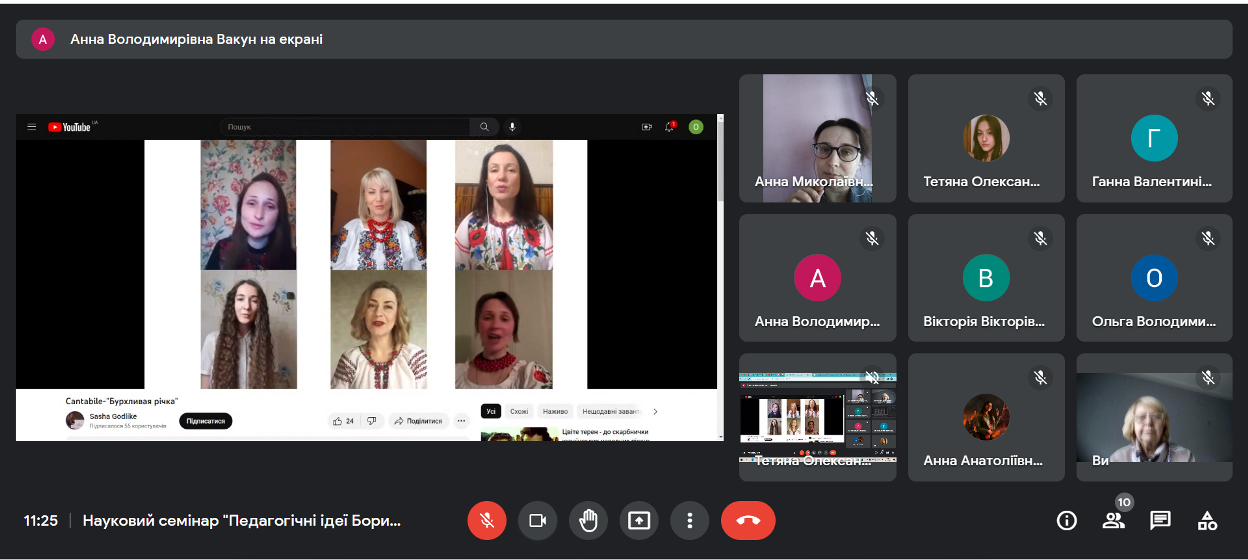Expand filter chips with right chevron
The width and height of the screenshot is (1248, 560).
pos(655,411)
